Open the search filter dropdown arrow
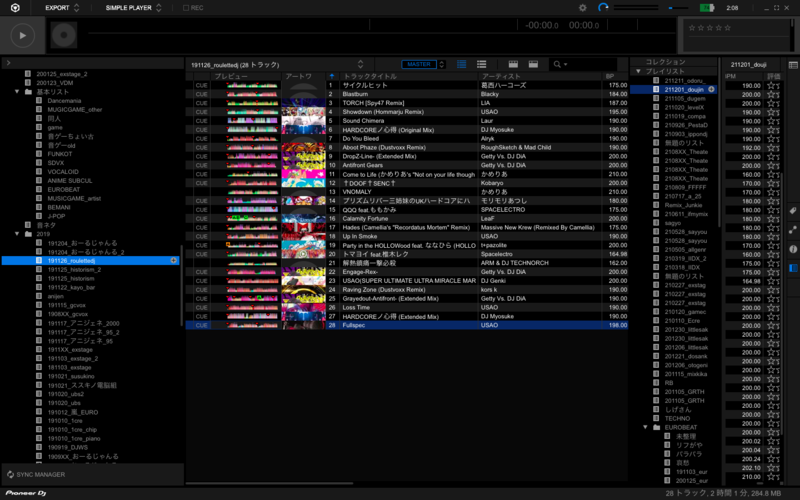Image resolution: width=800 pixels, height=500 pixels. (565, 65)
